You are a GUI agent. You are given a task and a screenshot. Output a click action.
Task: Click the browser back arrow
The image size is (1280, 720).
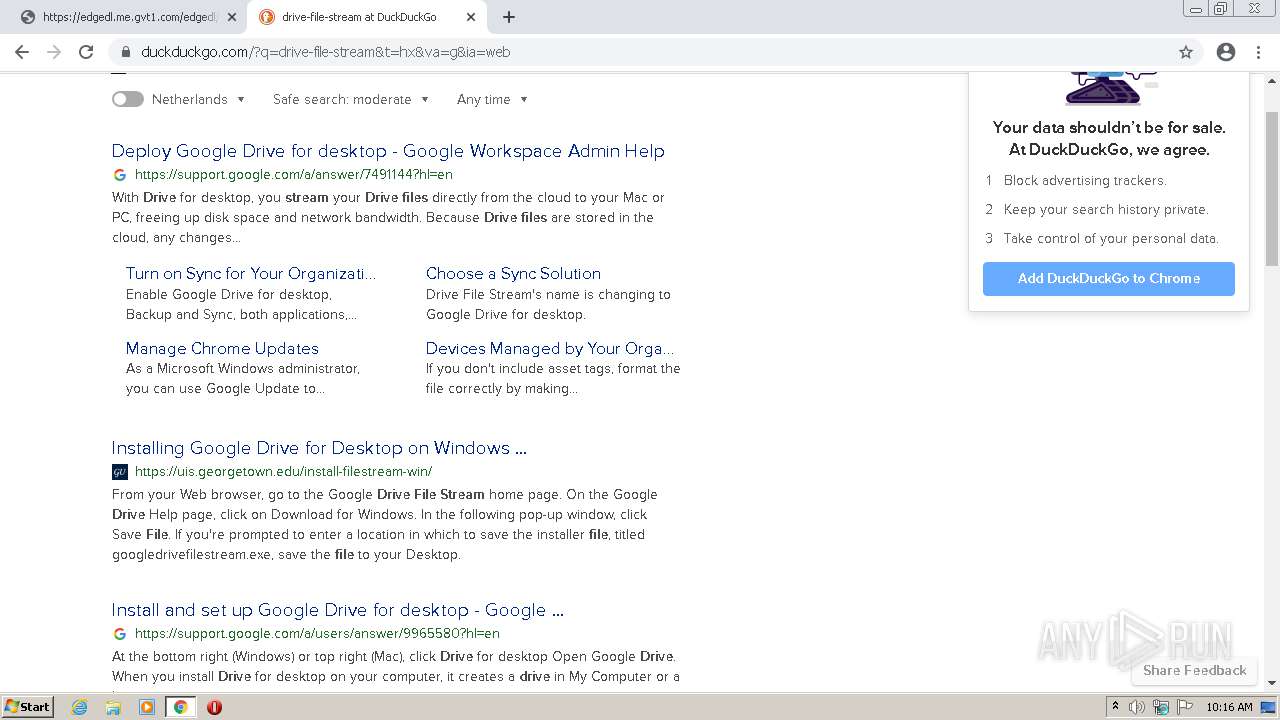tap(22, 52)
